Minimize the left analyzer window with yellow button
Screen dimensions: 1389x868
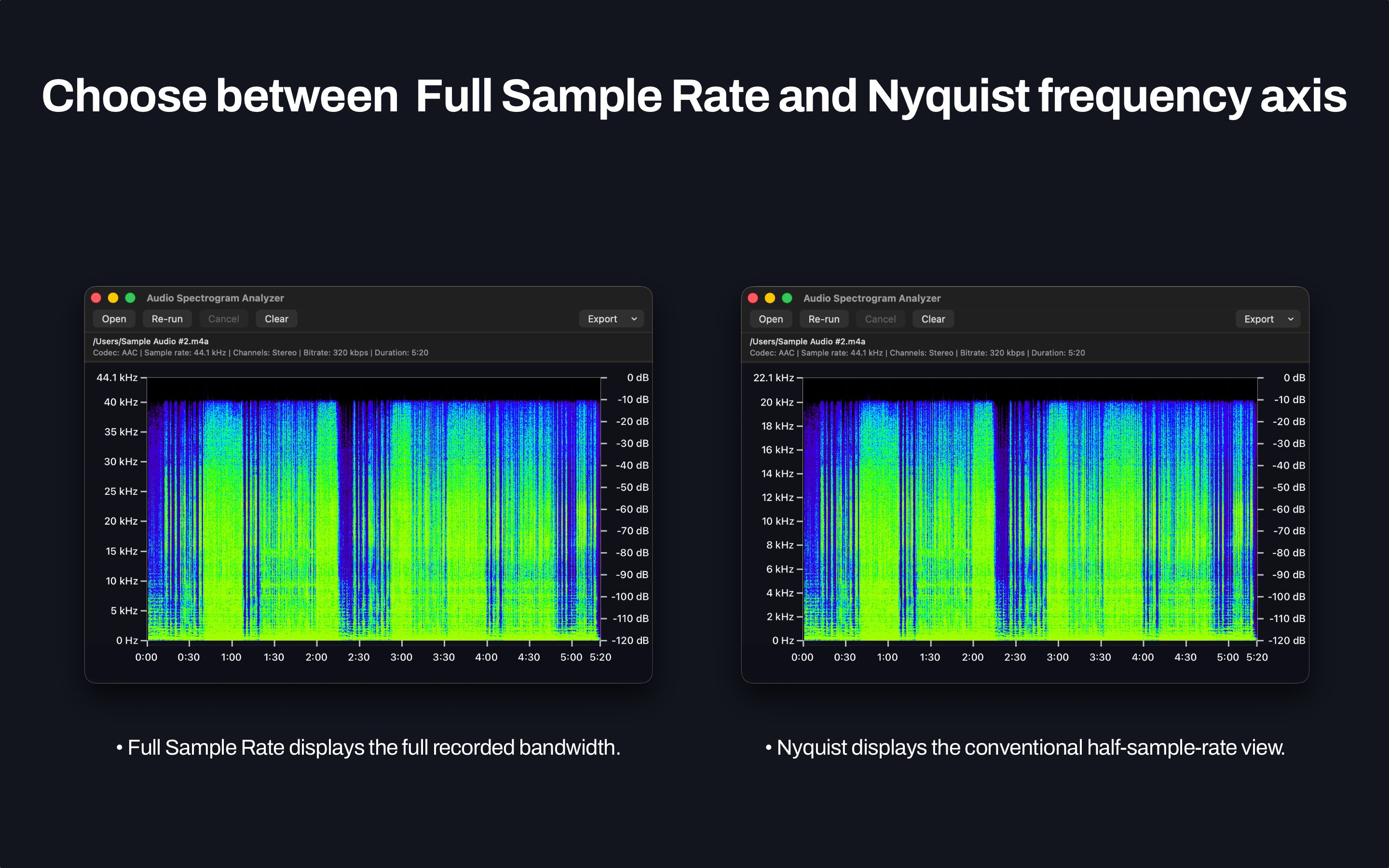click(x=113, y=298)
